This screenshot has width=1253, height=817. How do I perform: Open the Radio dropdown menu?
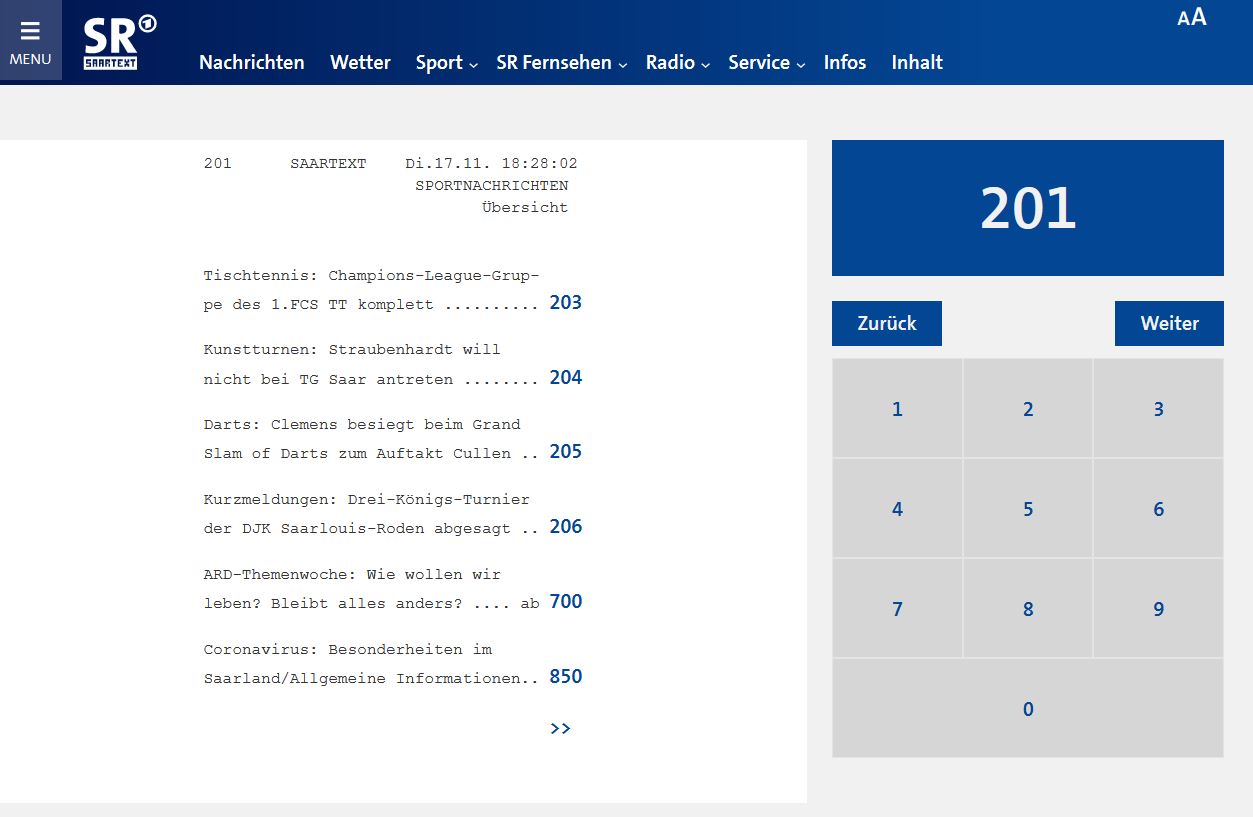(x=677, y=63)
